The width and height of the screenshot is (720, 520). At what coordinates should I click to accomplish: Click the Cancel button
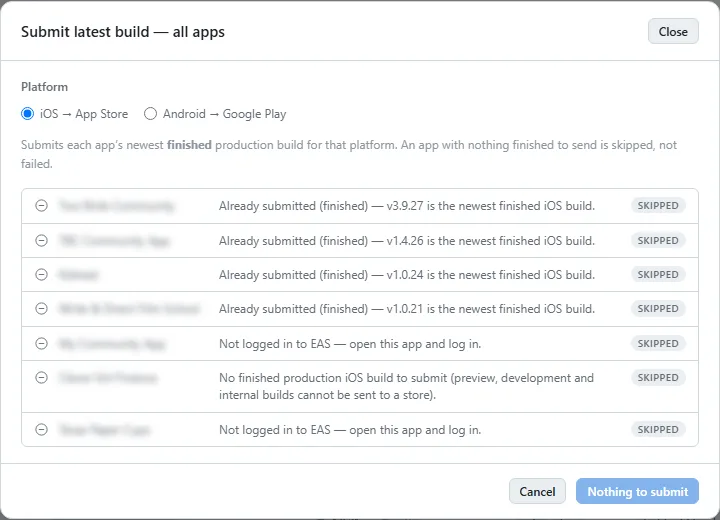point(537,491)
